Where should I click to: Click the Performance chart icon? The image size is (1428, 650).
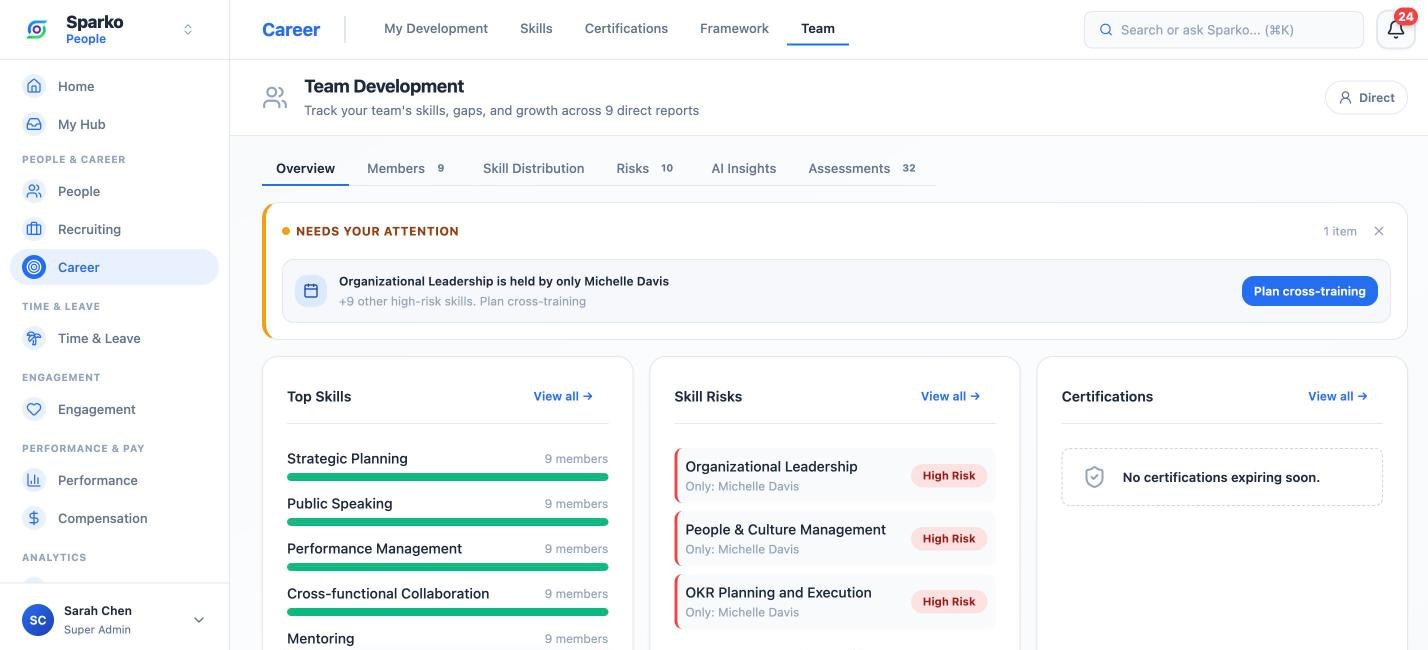pyautogui.click(x=34, y=480)
